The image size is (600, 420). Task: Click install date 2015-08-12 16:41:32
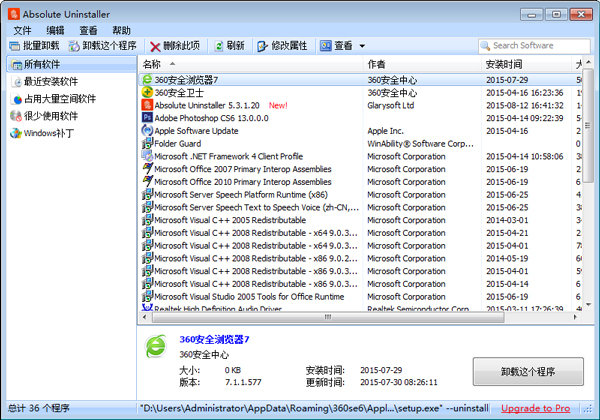pyautogui.click(x=525, y=105)
